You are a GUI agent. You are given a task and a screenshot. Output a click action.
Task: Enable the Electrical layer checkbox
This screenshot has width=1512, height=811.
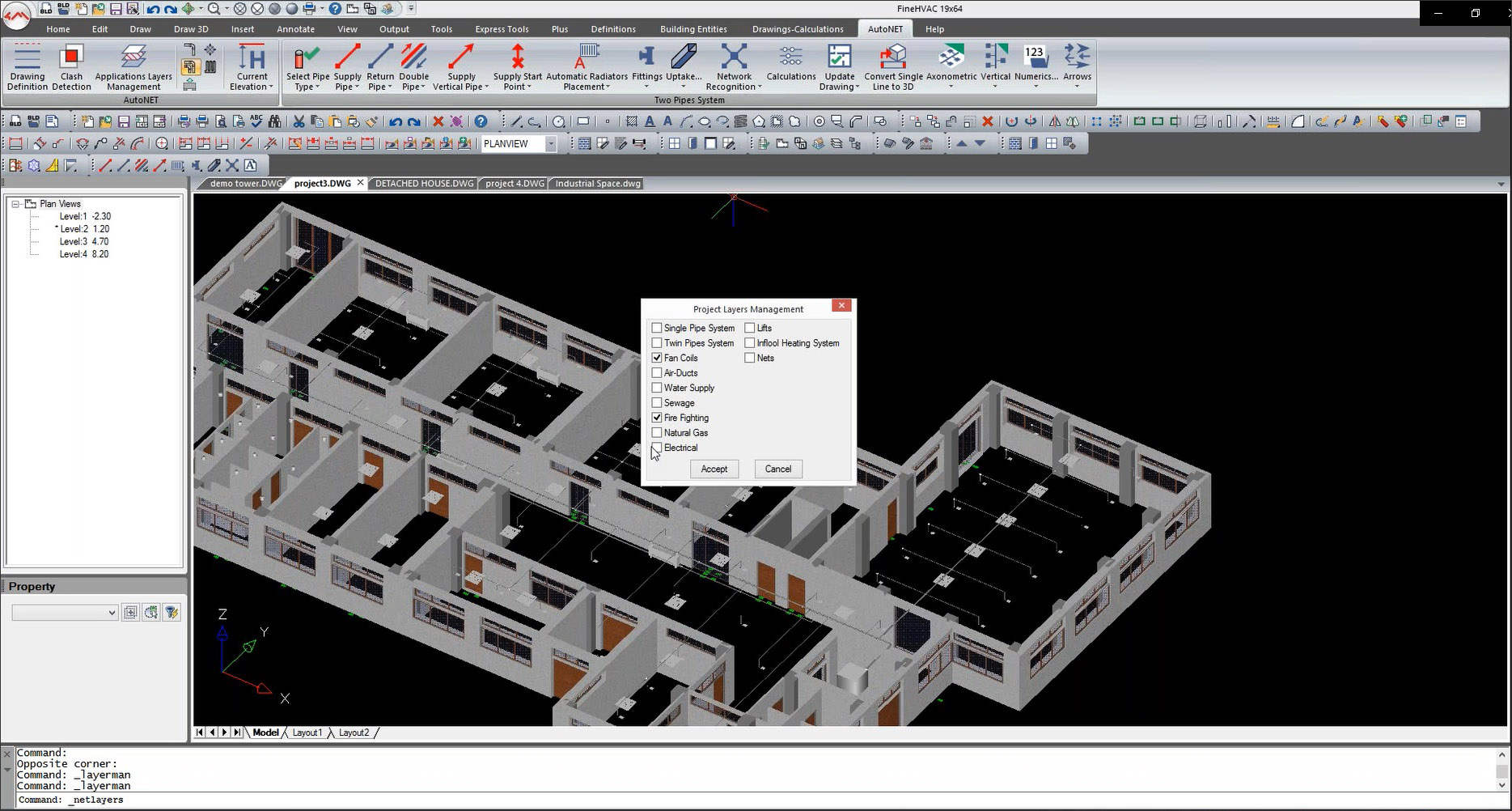pos(657,448)
